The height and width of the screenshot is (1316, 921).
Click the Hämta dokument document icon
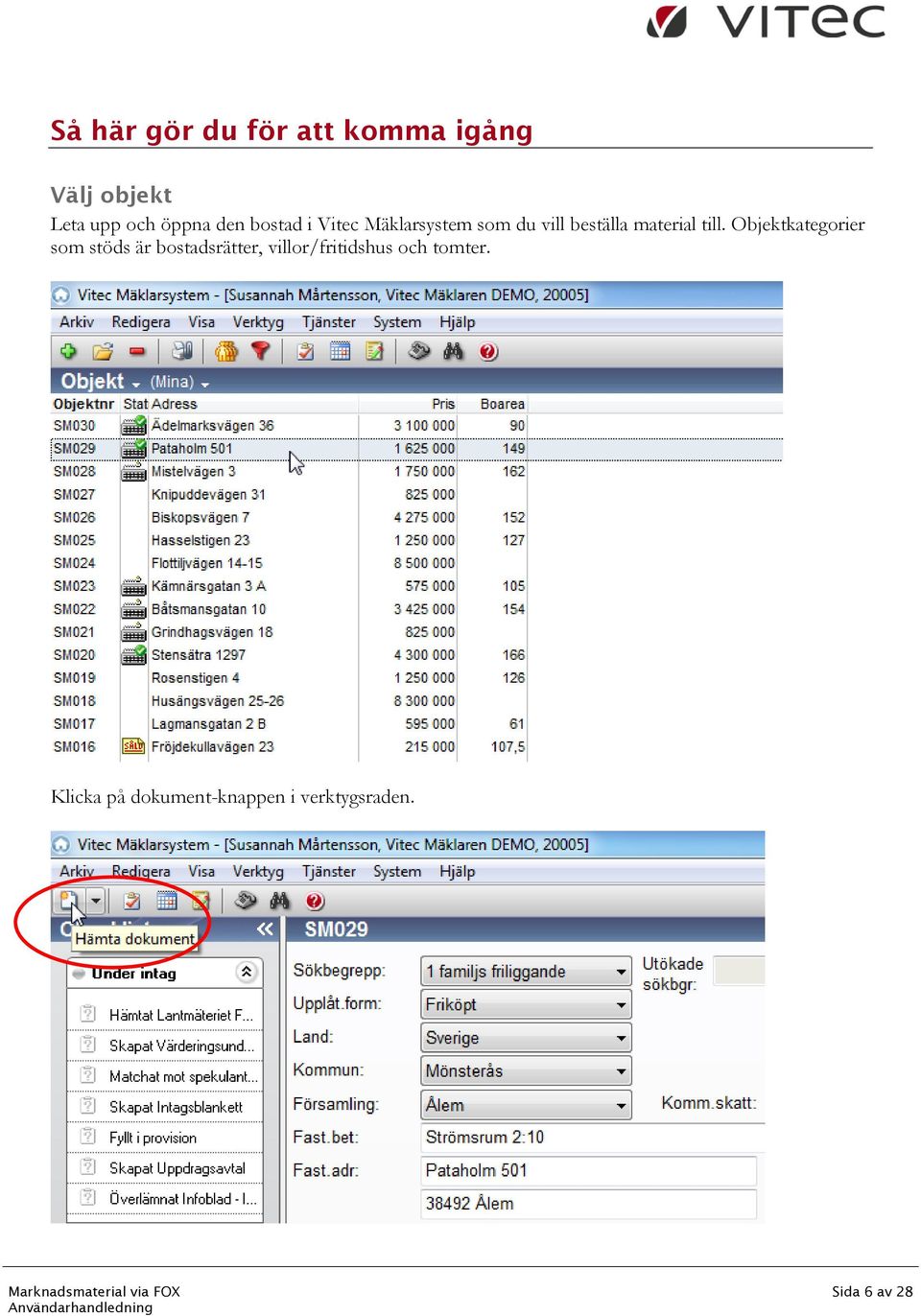point(69,901)
